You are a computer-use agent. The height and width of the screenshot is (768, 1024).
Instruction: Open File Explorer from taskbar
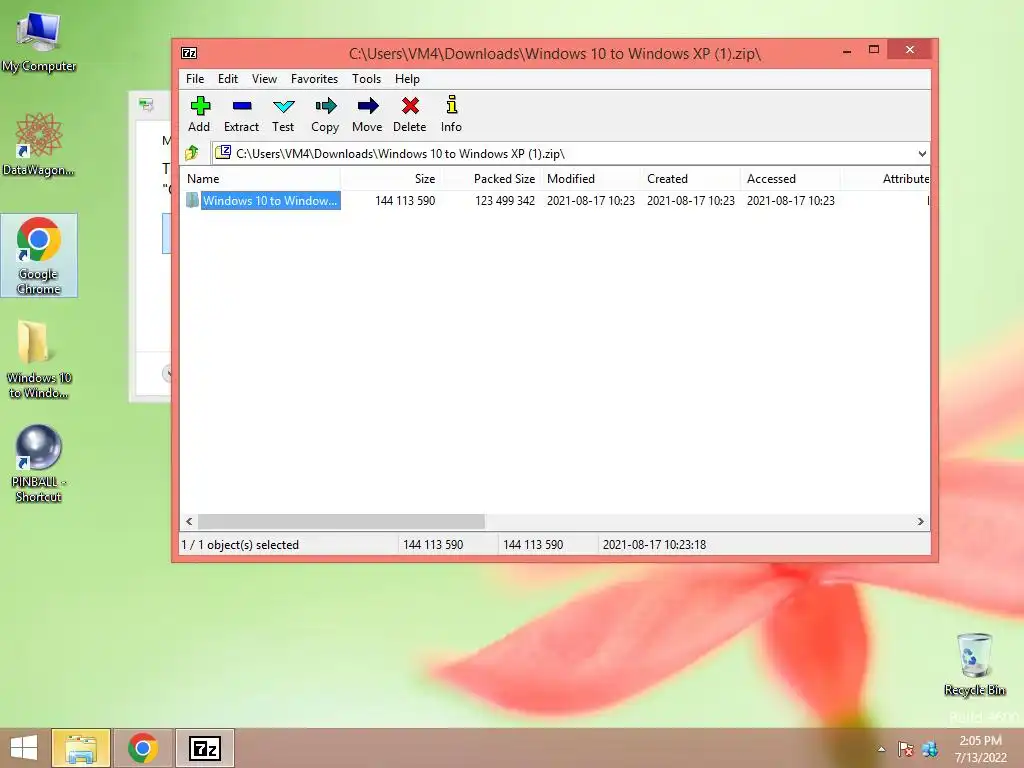(x=81, y=748)
